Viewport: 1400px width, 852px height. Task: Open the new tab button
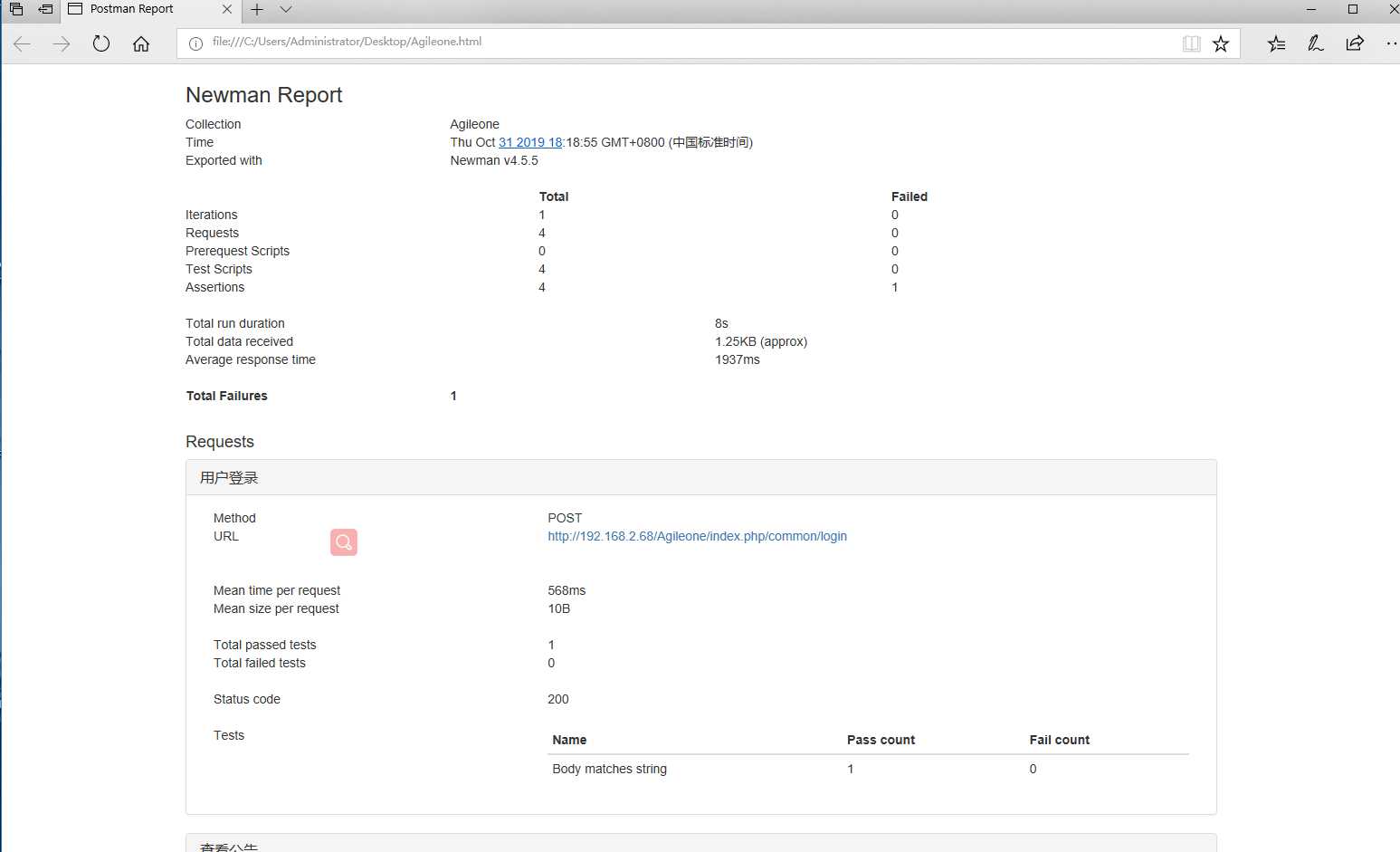pos(257,9)
